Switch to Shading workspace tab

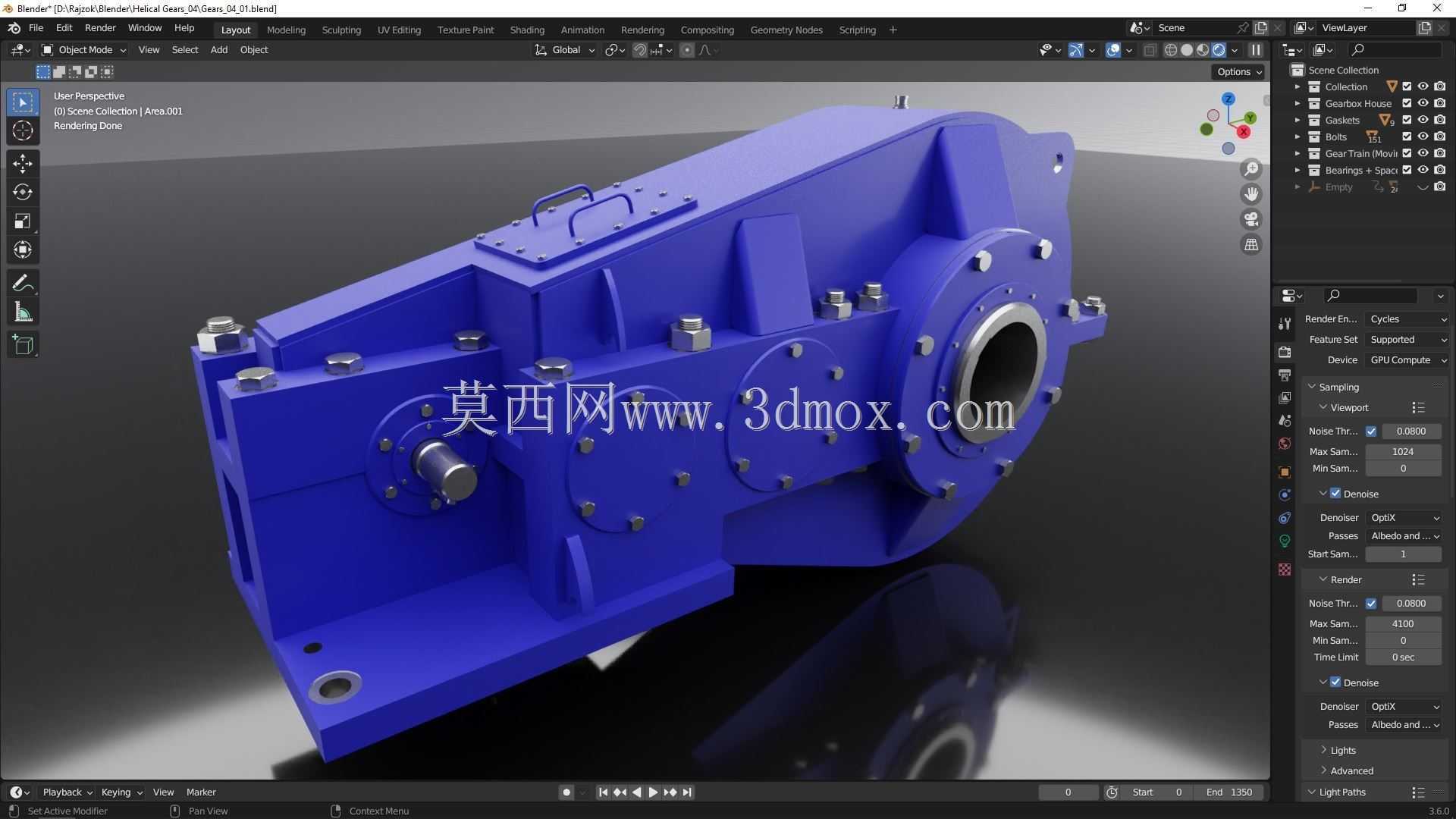pos(527,30)
